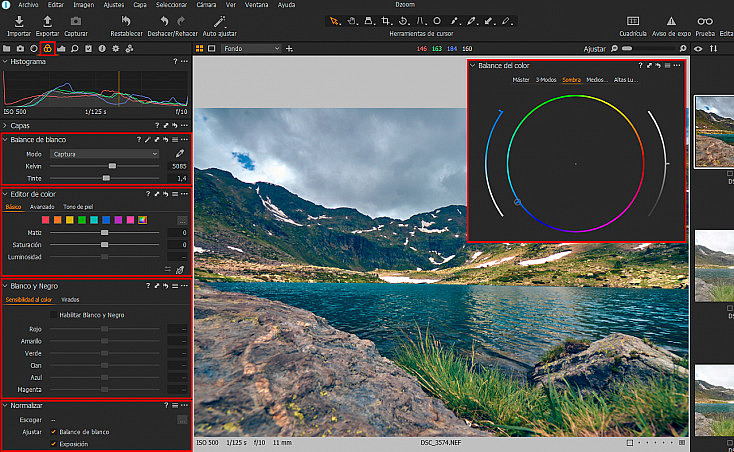
Task: Click the Tinte slider handle
Action: [x=106, y=178]
